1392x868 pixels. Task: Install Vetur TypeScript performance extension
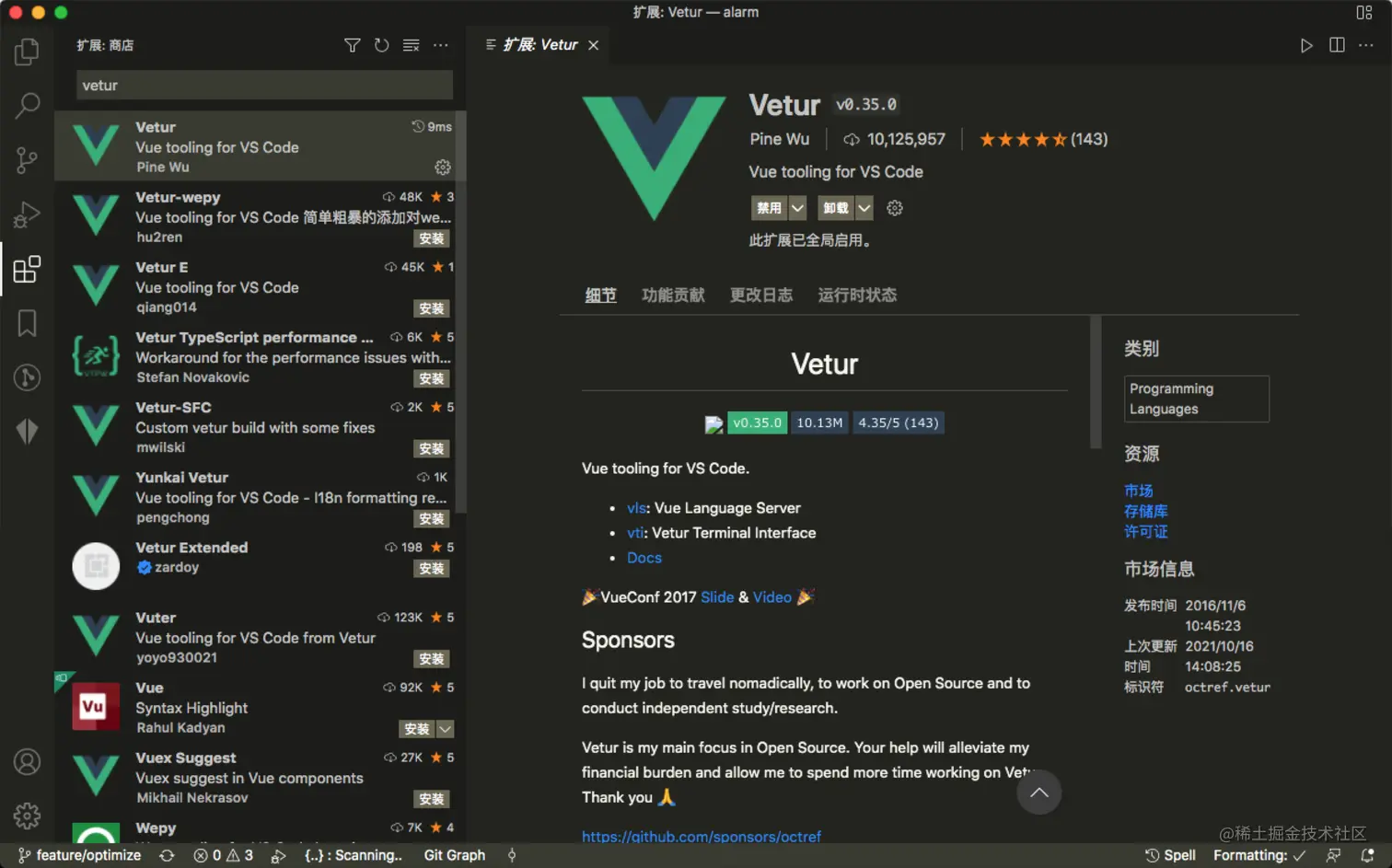coord(432,378)
